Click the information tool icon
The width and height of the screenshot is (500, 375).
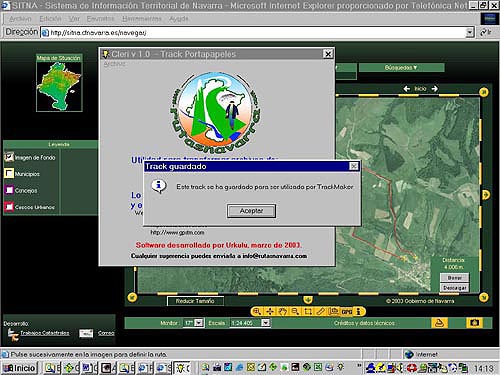click(359, 312)
